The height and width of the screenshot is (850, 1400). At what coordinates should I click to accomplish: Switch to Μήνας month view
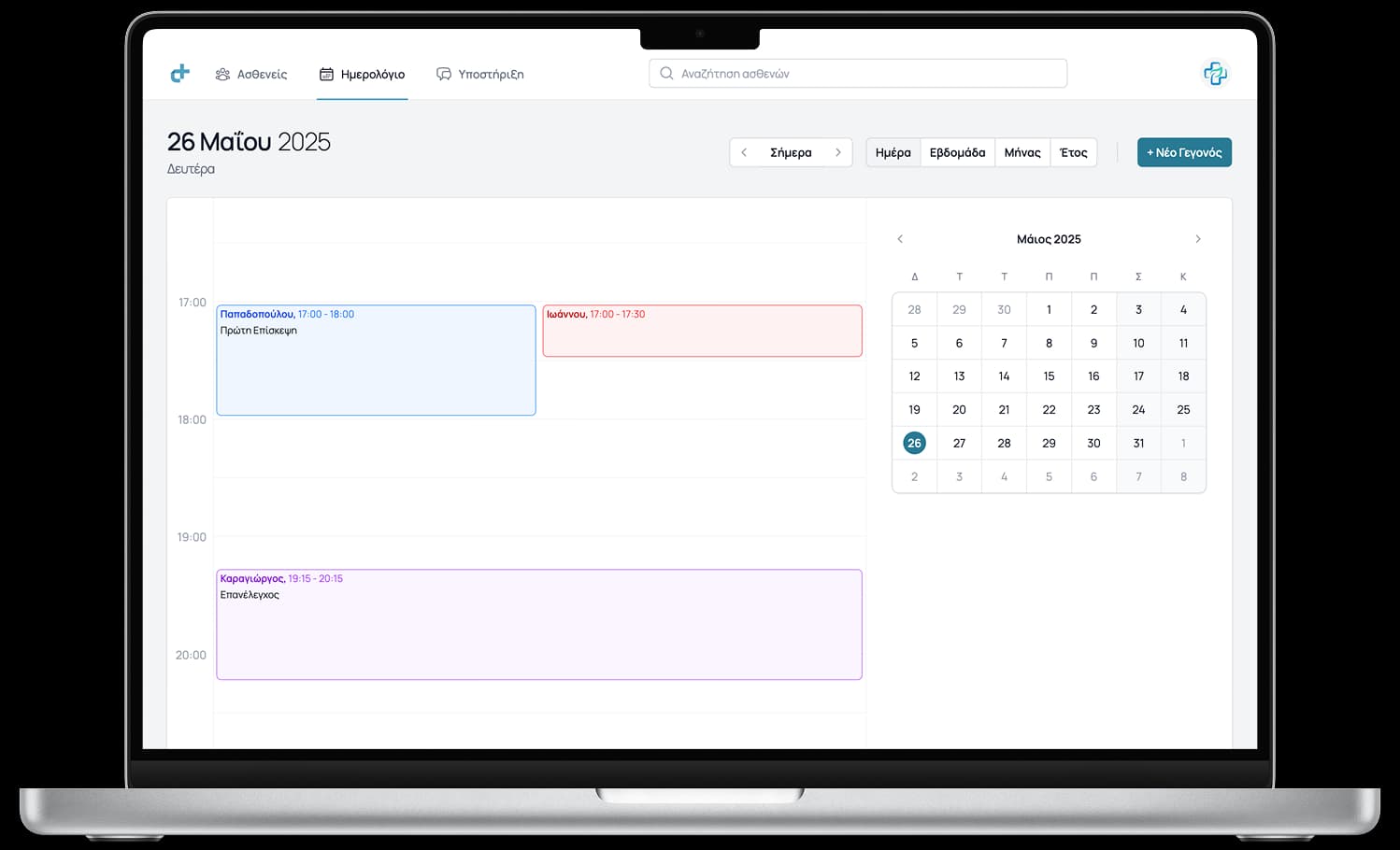1022,152
